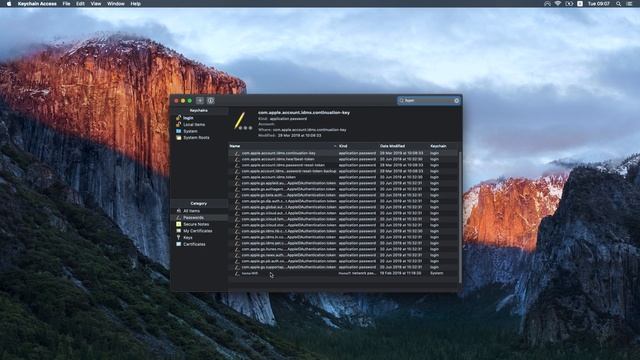This screenshot has height=360, width=640.
Task: Click the key icon of the heartbeat-token row
Action: pyautogui.click(x=237, y=159)
